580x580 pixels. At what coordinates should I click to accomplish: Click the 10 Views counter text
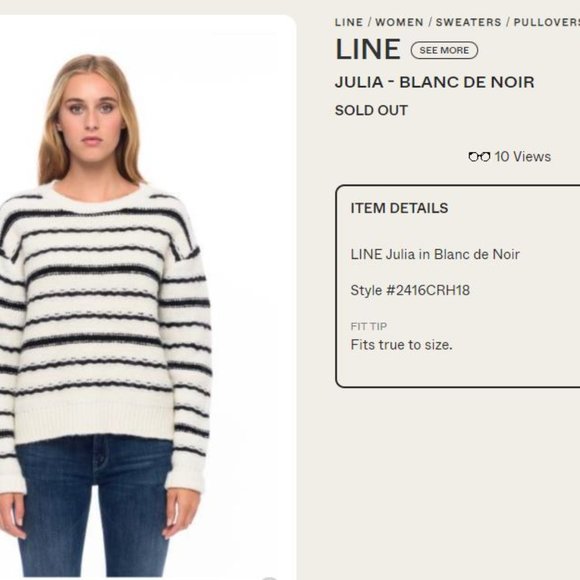click(522, 156)
